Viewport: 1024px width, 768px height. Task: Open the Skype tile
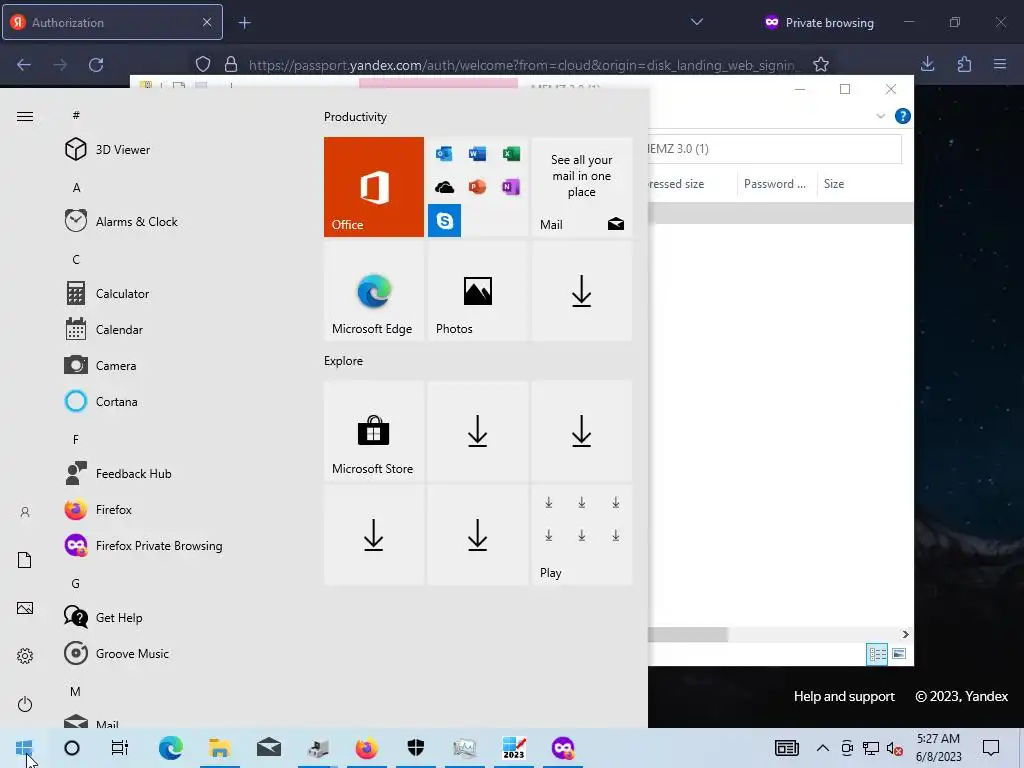[445, 221]
